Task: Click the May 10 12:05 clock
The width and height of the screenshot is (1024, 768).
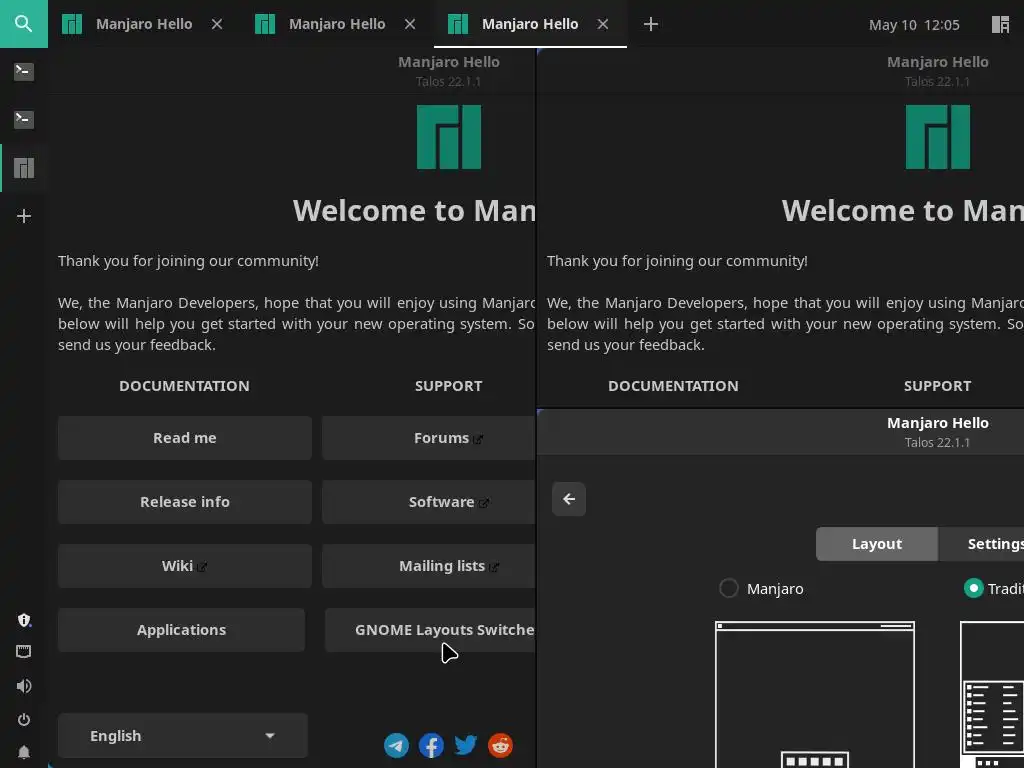Action: [914, 25]
